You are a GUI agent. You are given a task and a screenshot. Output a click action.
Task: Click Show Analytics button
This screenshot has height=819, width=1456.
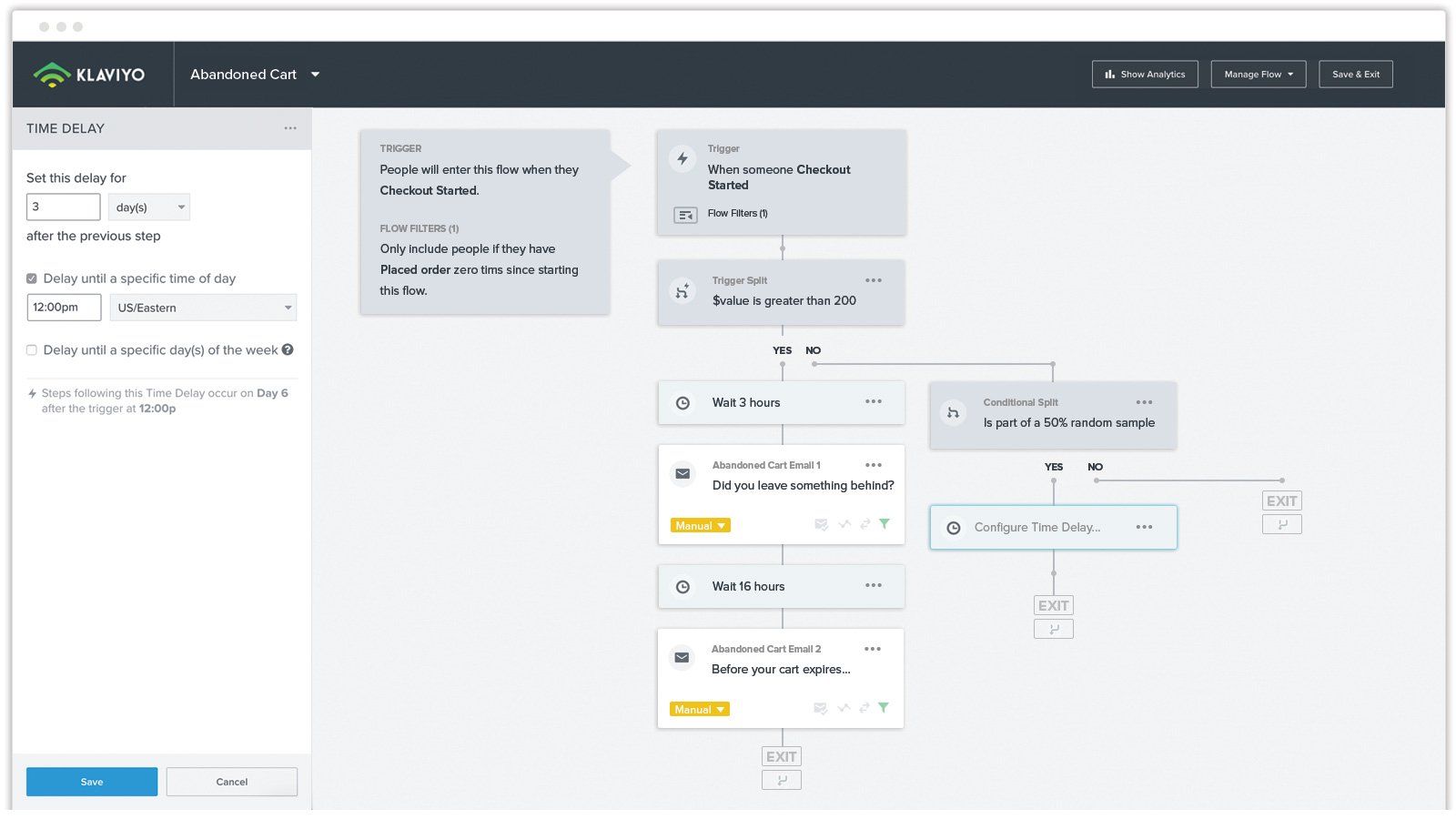tap(1145, 75)
